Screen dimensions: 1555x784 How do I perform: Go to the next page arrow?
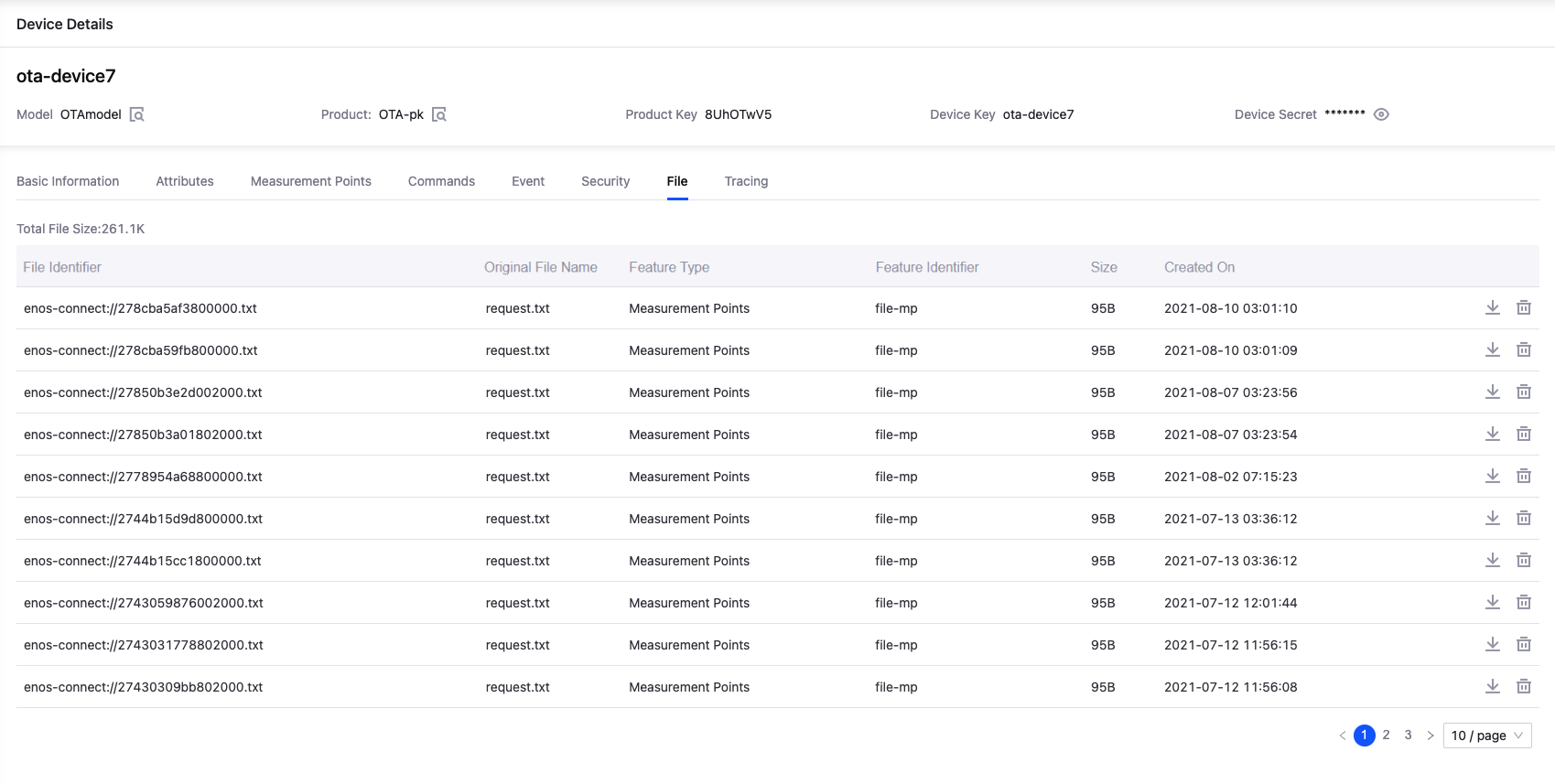(x=1431, y=736)
